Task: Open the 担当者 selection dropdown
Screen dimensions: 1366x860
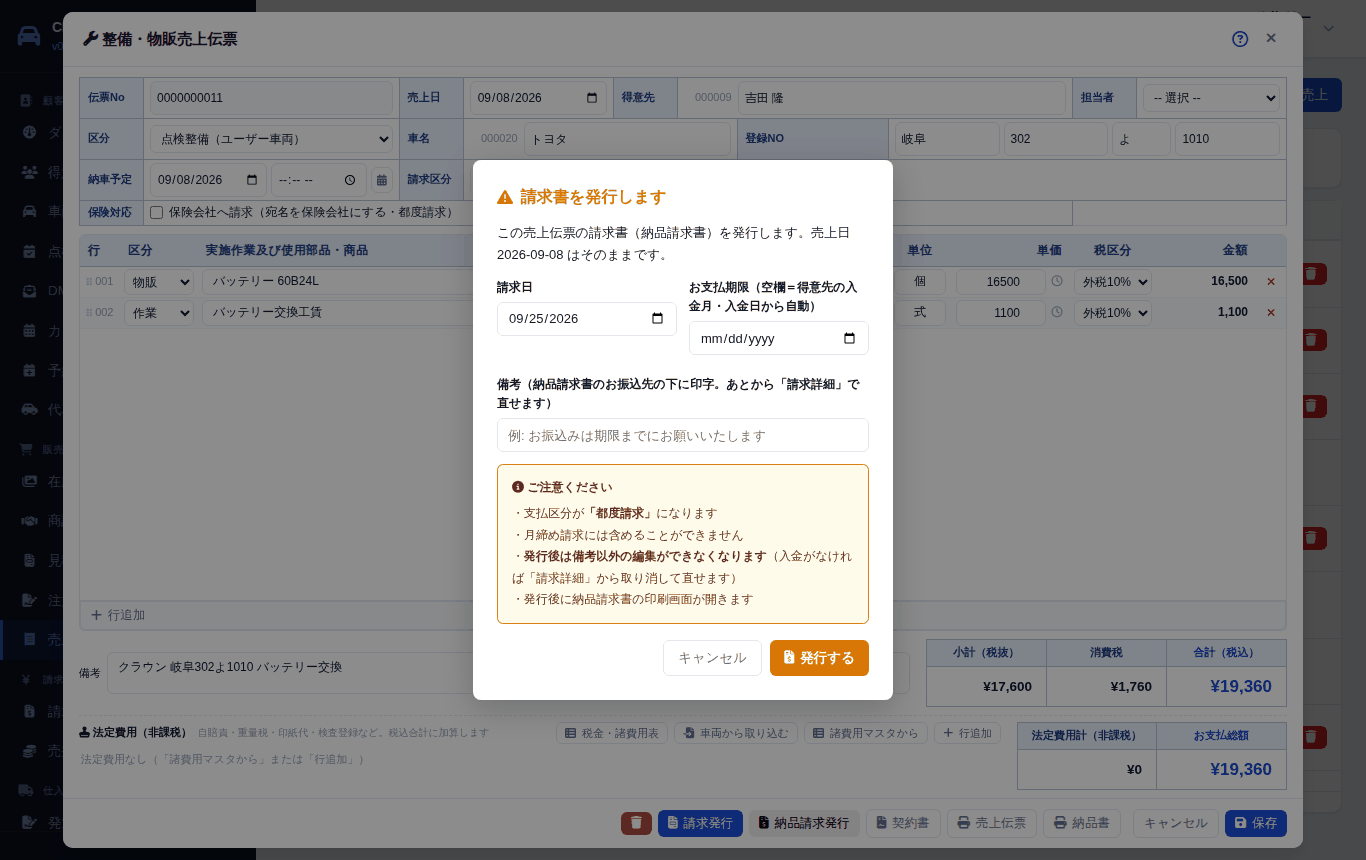Action: (x=1211, y=98)
